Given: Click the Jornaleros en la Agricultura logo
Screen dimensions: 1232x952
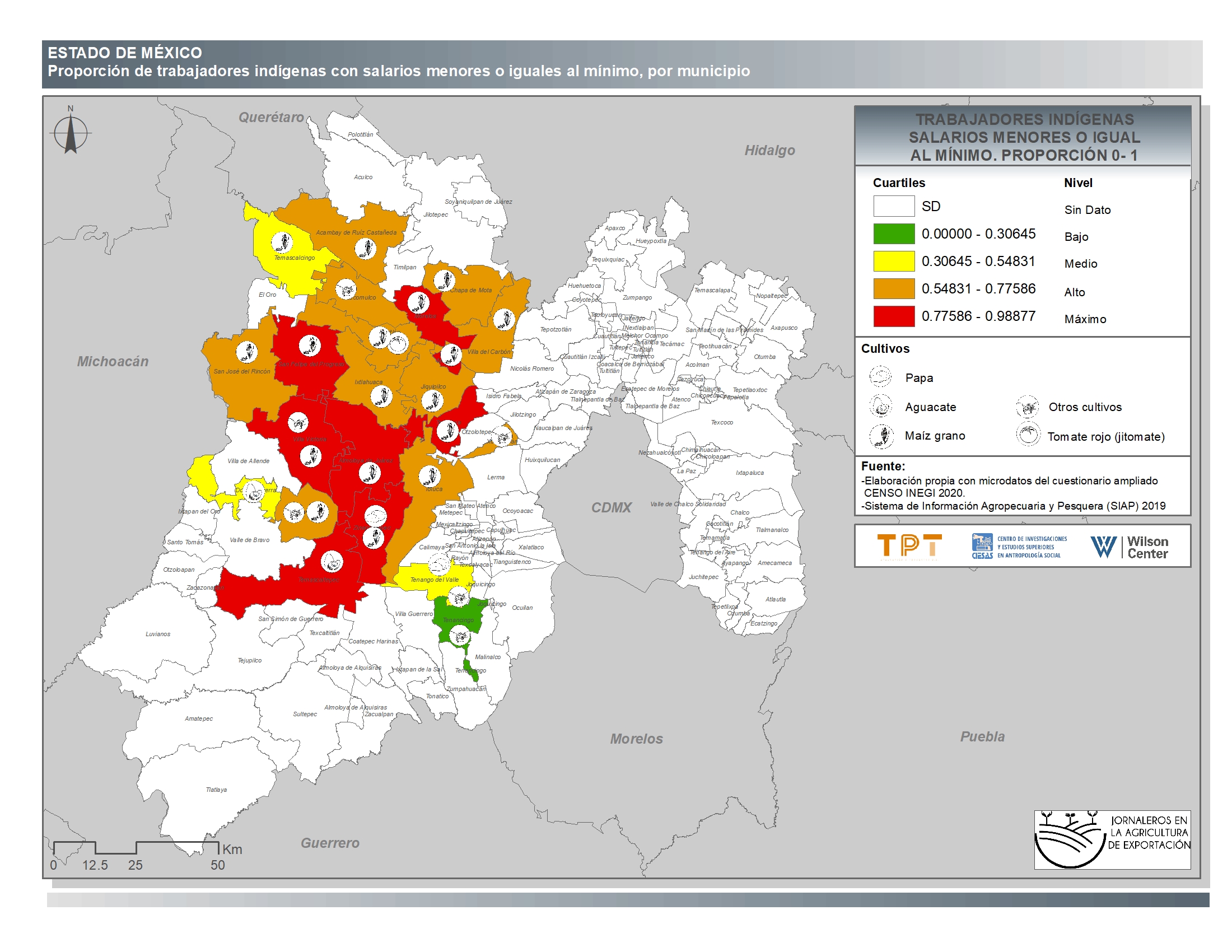Looking at the screenshot, I should tap(1111, 839).
